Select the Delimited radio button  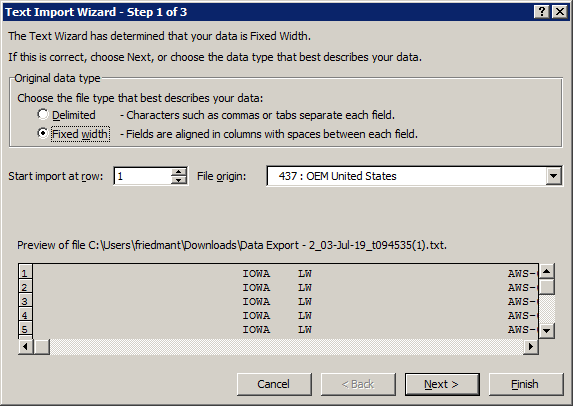coord(43,115)
